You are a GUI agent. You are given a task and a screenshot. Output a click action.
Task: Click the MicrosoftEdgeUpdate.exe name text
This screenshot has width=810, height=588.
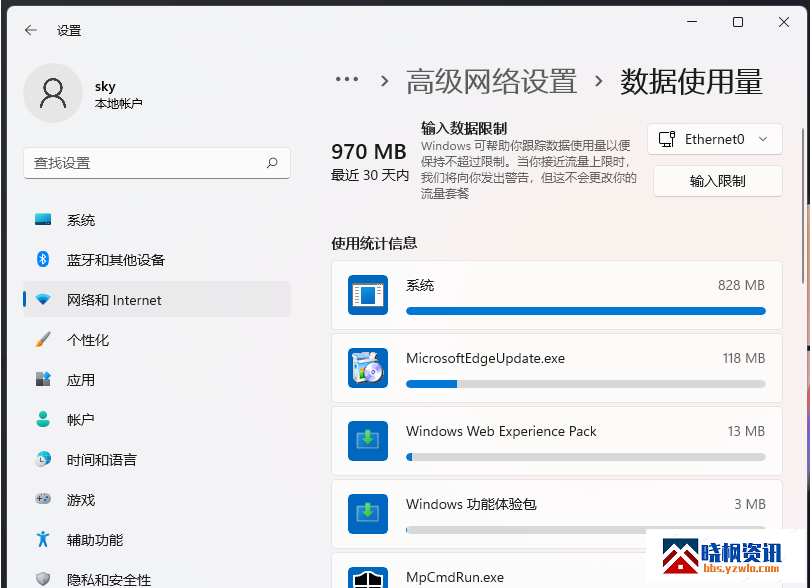(486, 358)
